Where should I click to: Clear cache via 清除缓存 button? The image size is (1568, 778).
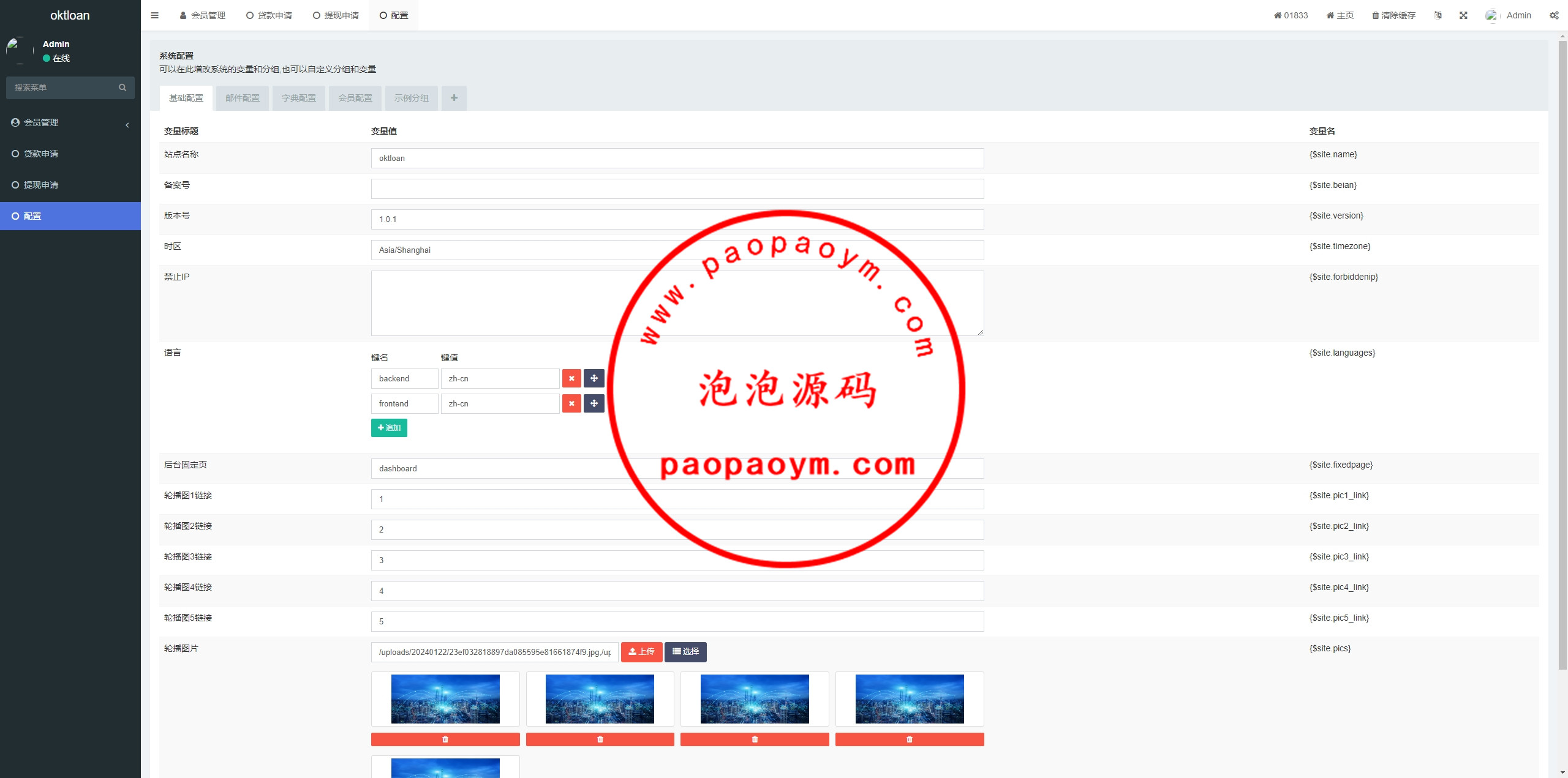pyautogui.click(x=1394, y=15)
